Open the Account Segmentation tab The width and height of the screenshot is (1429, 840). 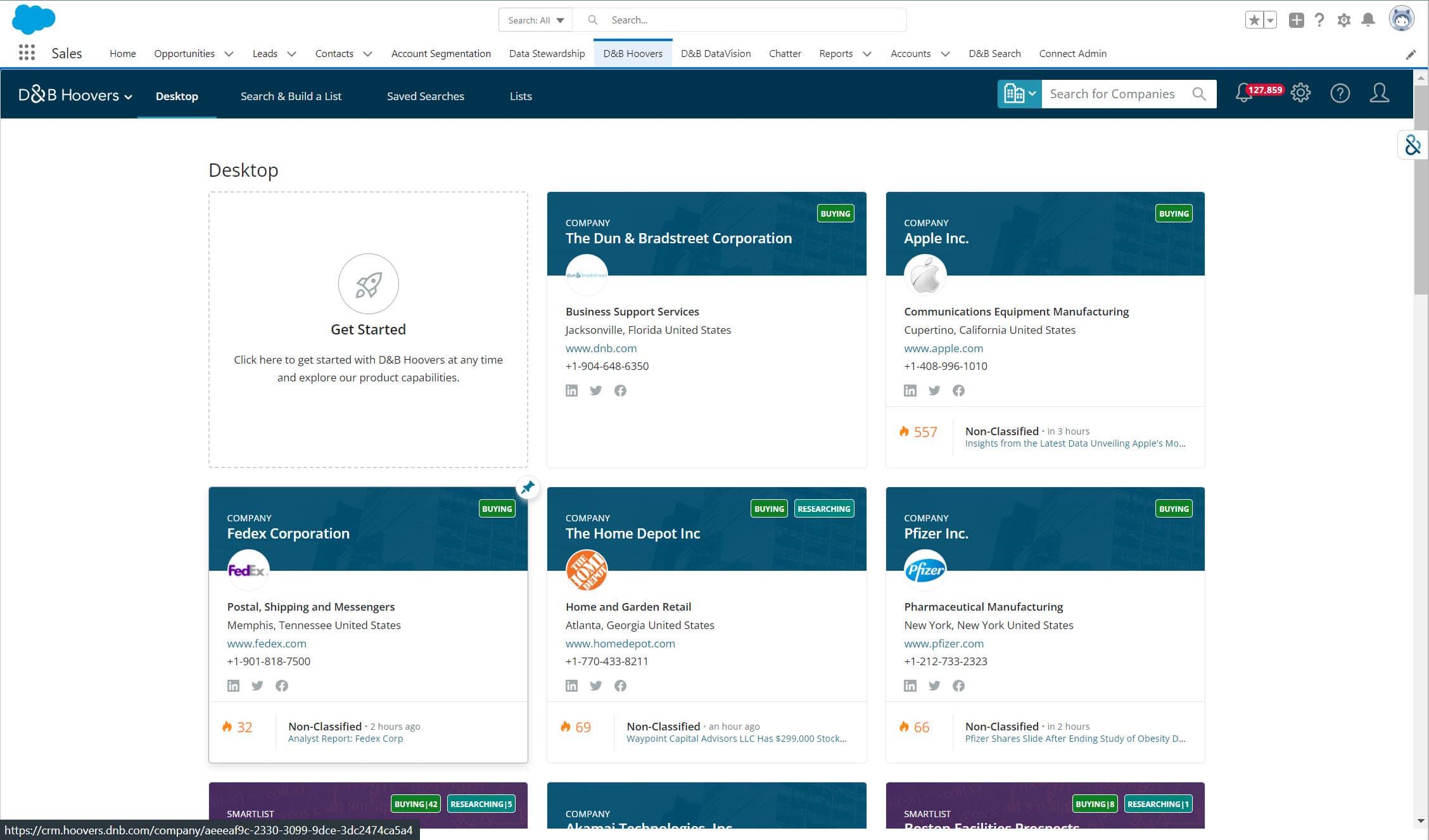coord(441,54)
